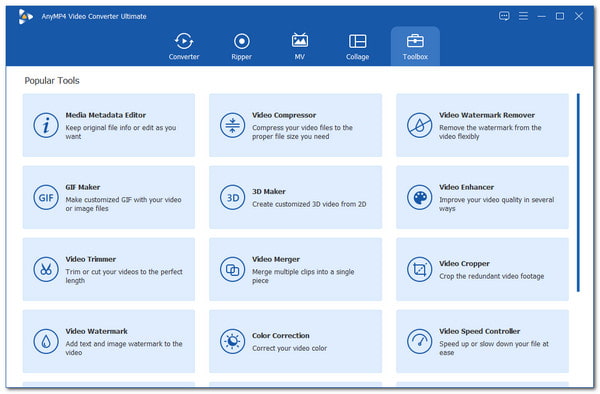Go to the Collage tab
This screenshot has width=600, height=394.
[357, 46]
